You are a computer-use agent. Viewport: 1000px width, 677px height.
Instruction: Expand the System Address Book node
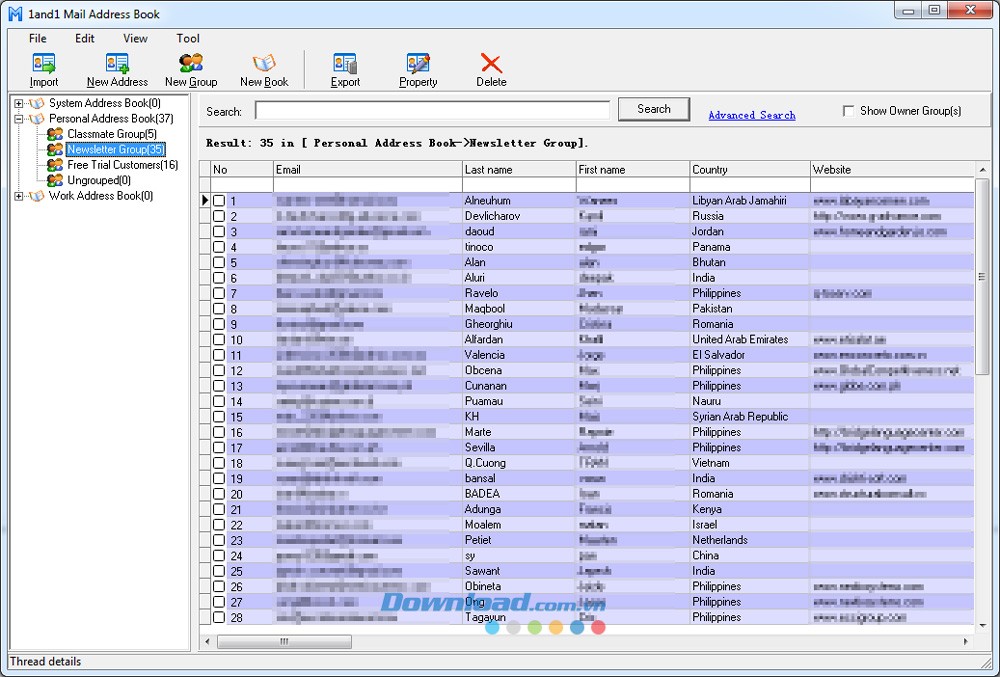19,103
